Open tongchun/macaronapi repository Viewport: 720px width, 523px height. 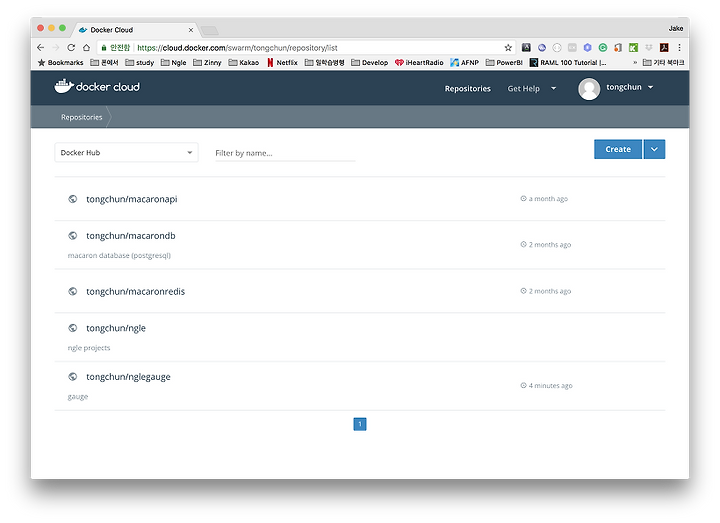click(132, 199)
